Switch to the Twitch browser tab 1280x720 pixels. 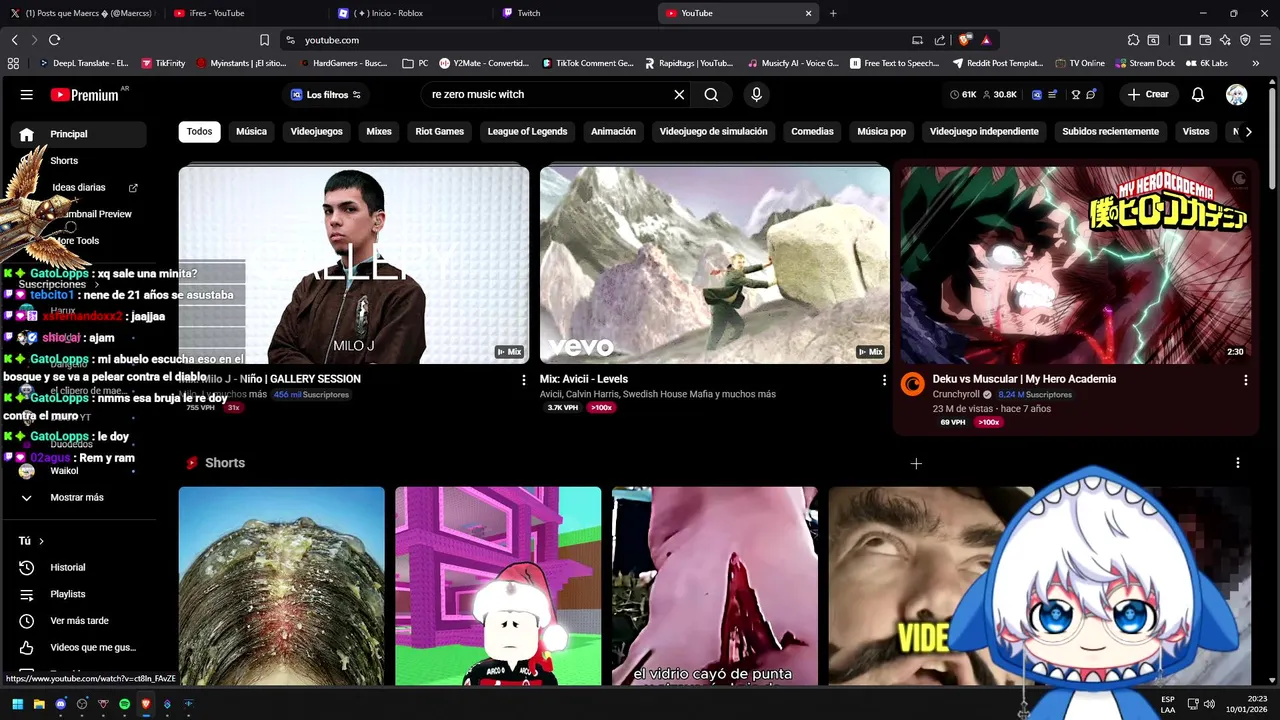pos(573,13)
